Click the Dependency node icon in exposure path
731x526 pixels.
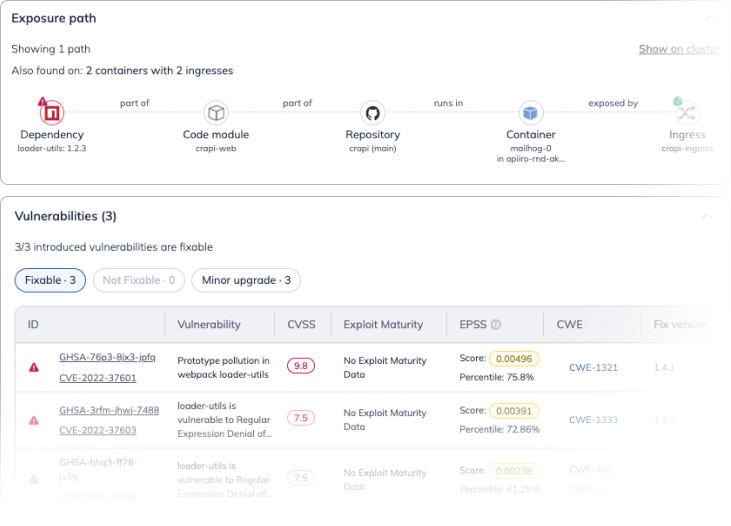[51, 111]
